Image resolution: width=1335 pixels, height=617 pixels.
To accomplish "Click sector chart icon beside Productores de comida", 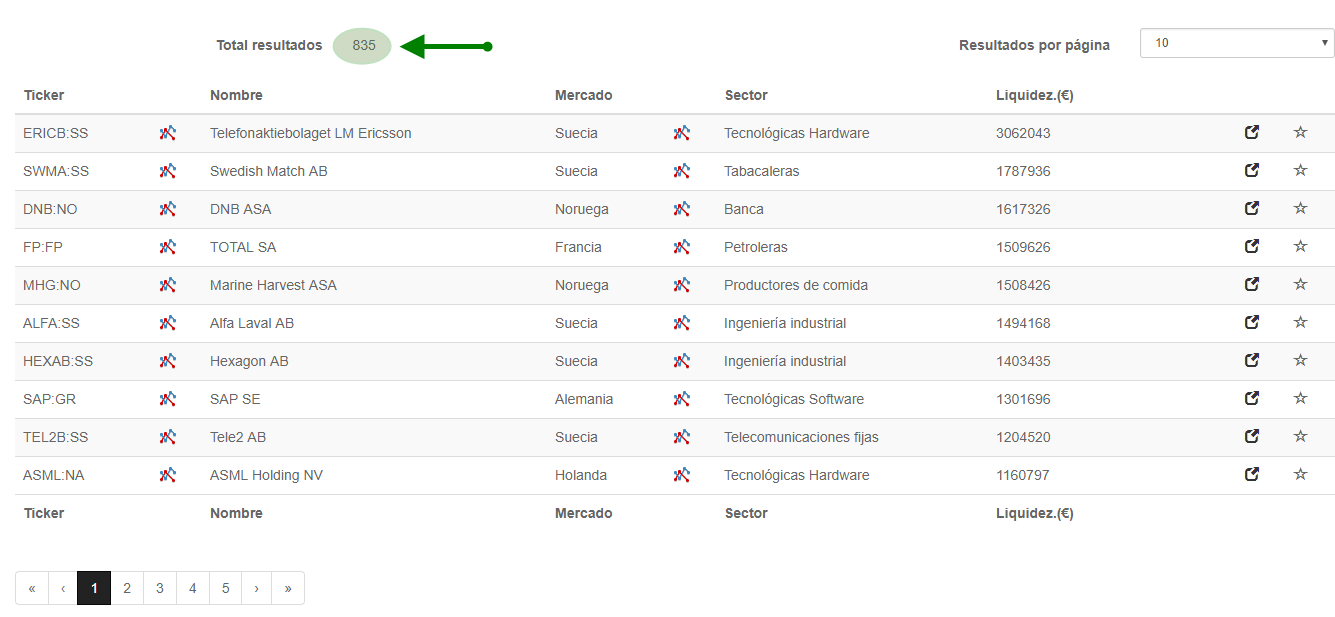I will click(x=682, y=285).
